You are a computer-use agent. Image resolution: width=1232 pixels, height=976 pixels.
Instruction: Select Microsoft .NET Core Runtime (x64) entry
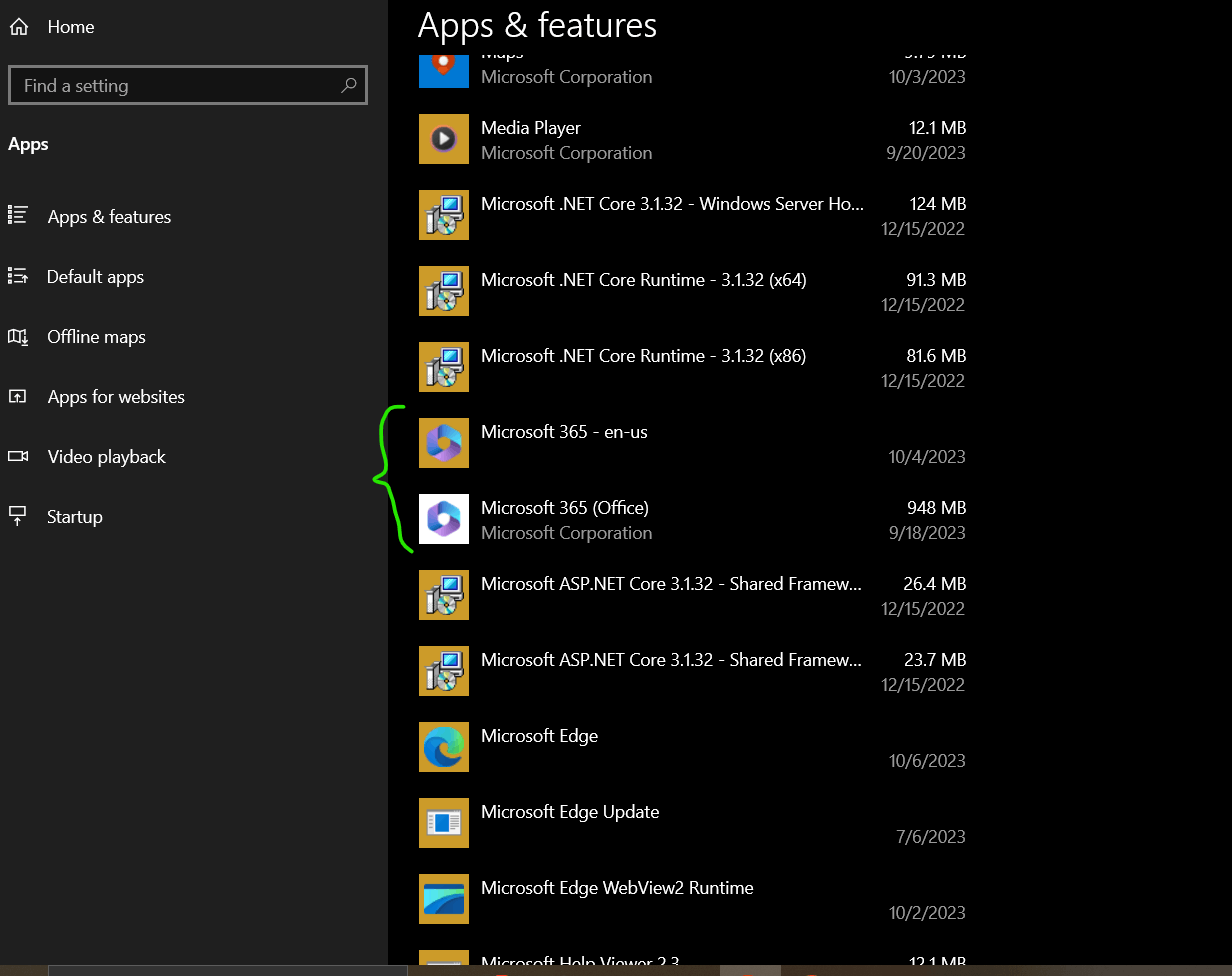click(x=644, y=280)
